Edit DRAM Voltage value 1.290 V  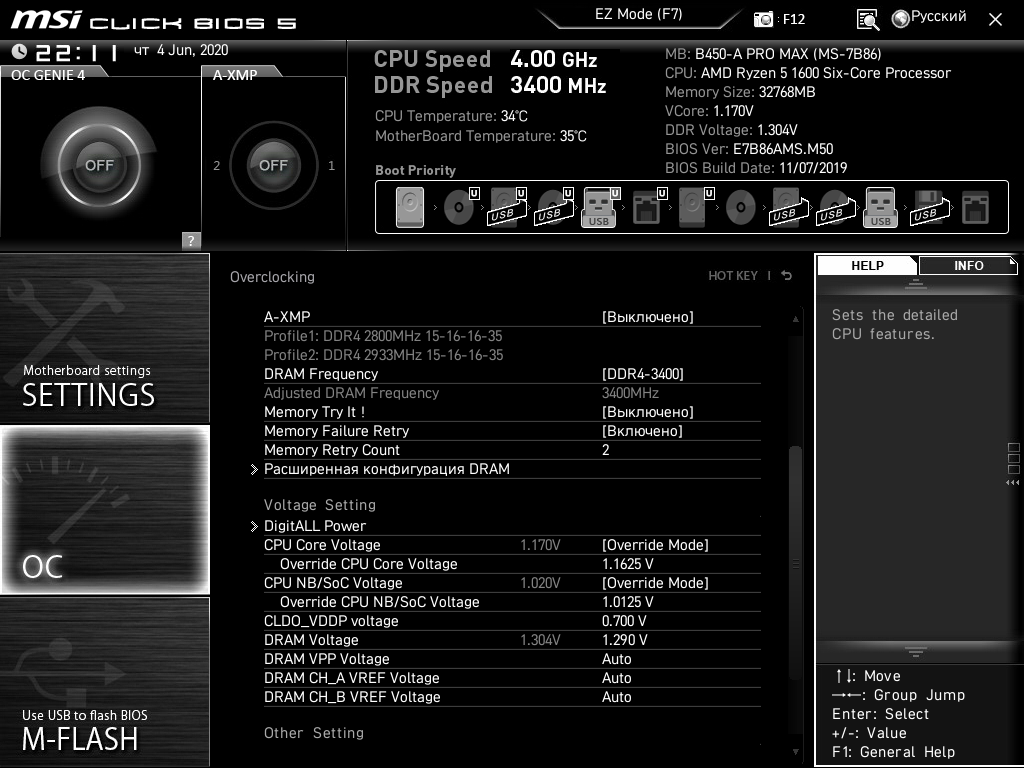[624, 639]
